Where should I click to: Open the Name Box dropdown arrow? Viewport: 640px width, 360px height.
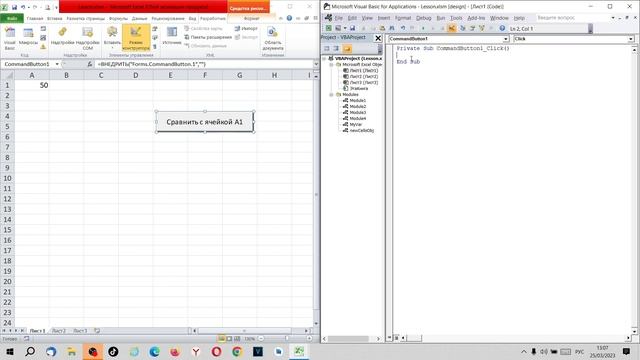point(57,64)
